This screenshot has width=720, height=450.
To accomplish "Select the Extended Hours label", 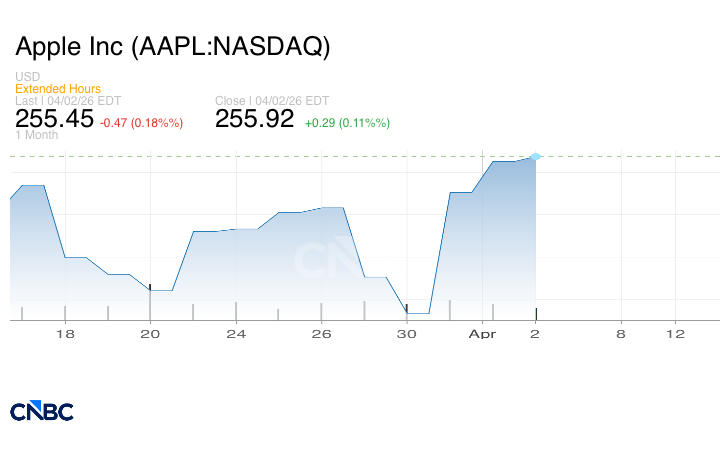I will click(x=58, y=89).
